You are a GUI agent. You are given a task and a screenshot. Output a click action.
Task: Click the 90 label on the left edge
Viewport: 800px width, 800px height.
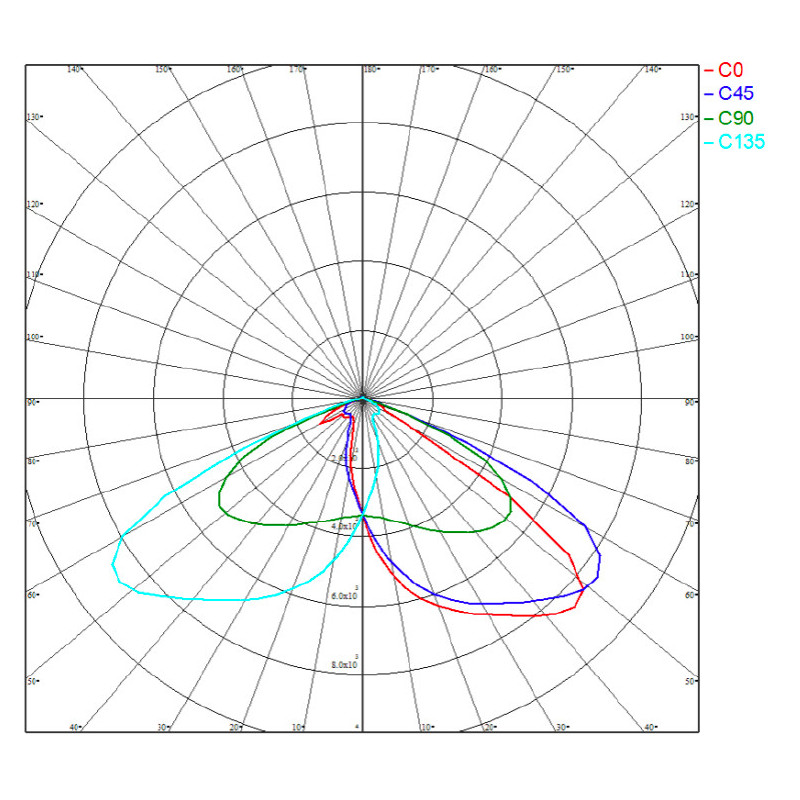32,402
